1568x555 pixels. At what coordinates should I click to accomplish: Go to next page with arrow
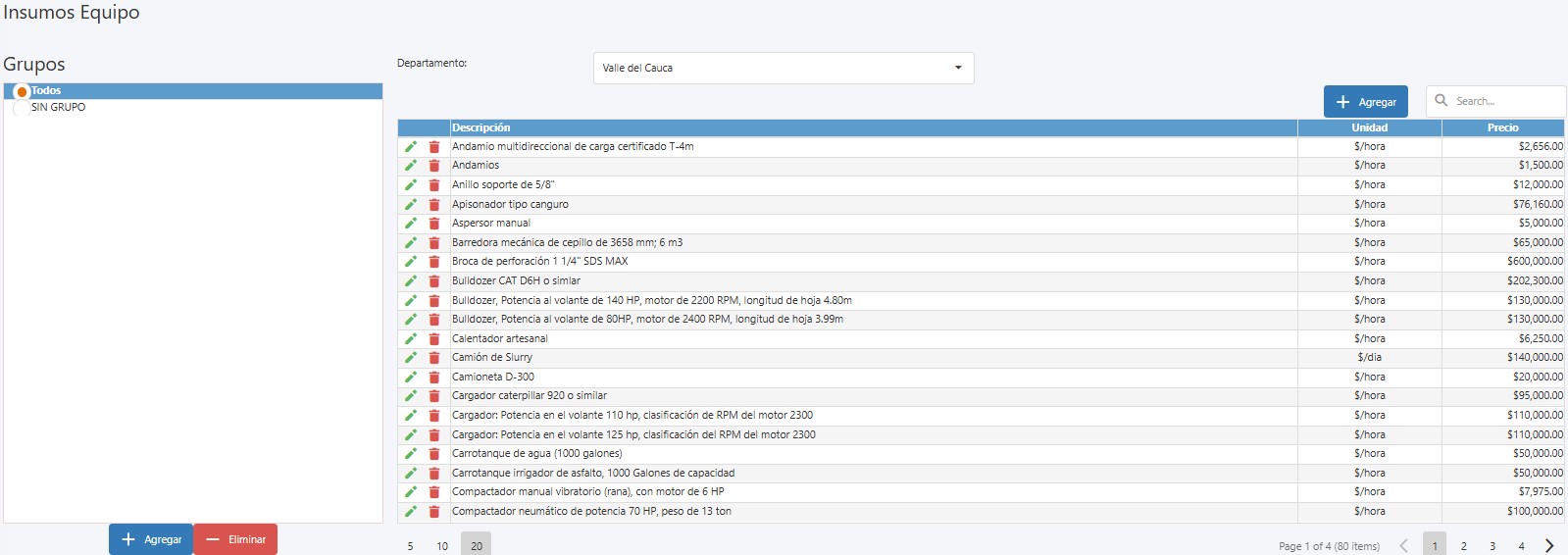[1549, 546]
